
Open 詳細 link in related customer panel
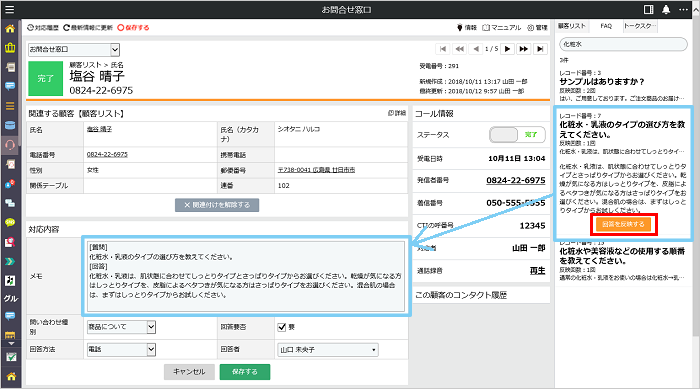pyautogui.click(x=396, y=113)
